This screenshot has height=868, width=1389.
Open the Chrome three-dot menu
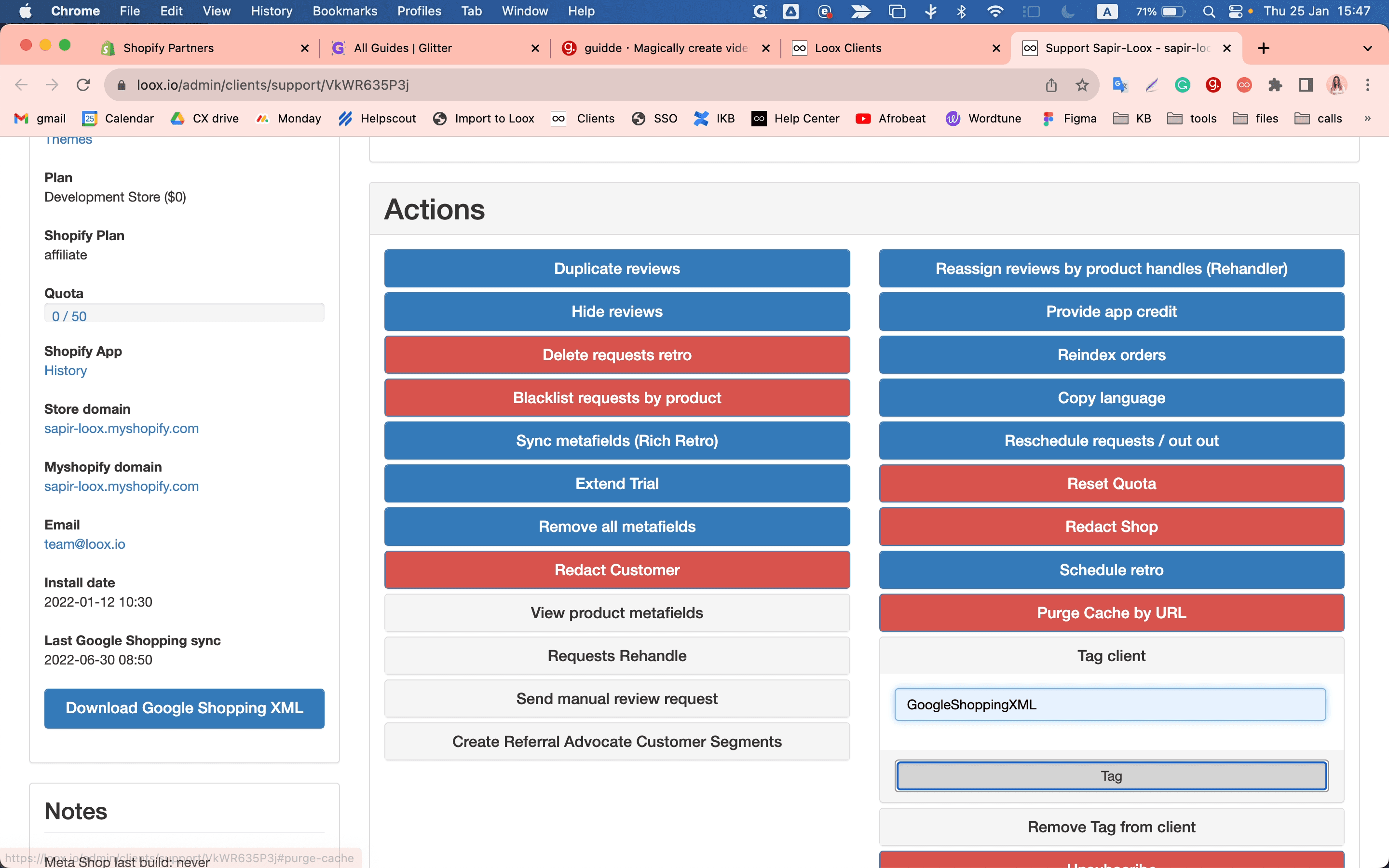(1368, 85)
